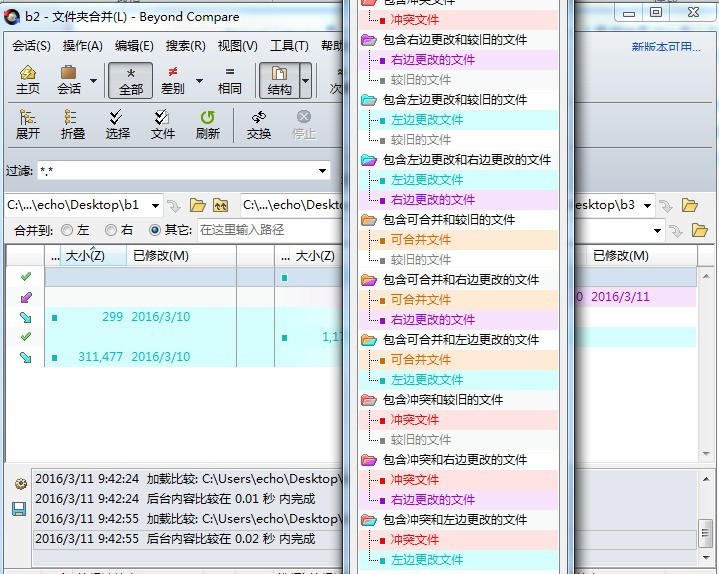The width and height of the screenshot is (719, 574).
Task: Open the Structure (结构) dropdown arrow
Action: 306,81
